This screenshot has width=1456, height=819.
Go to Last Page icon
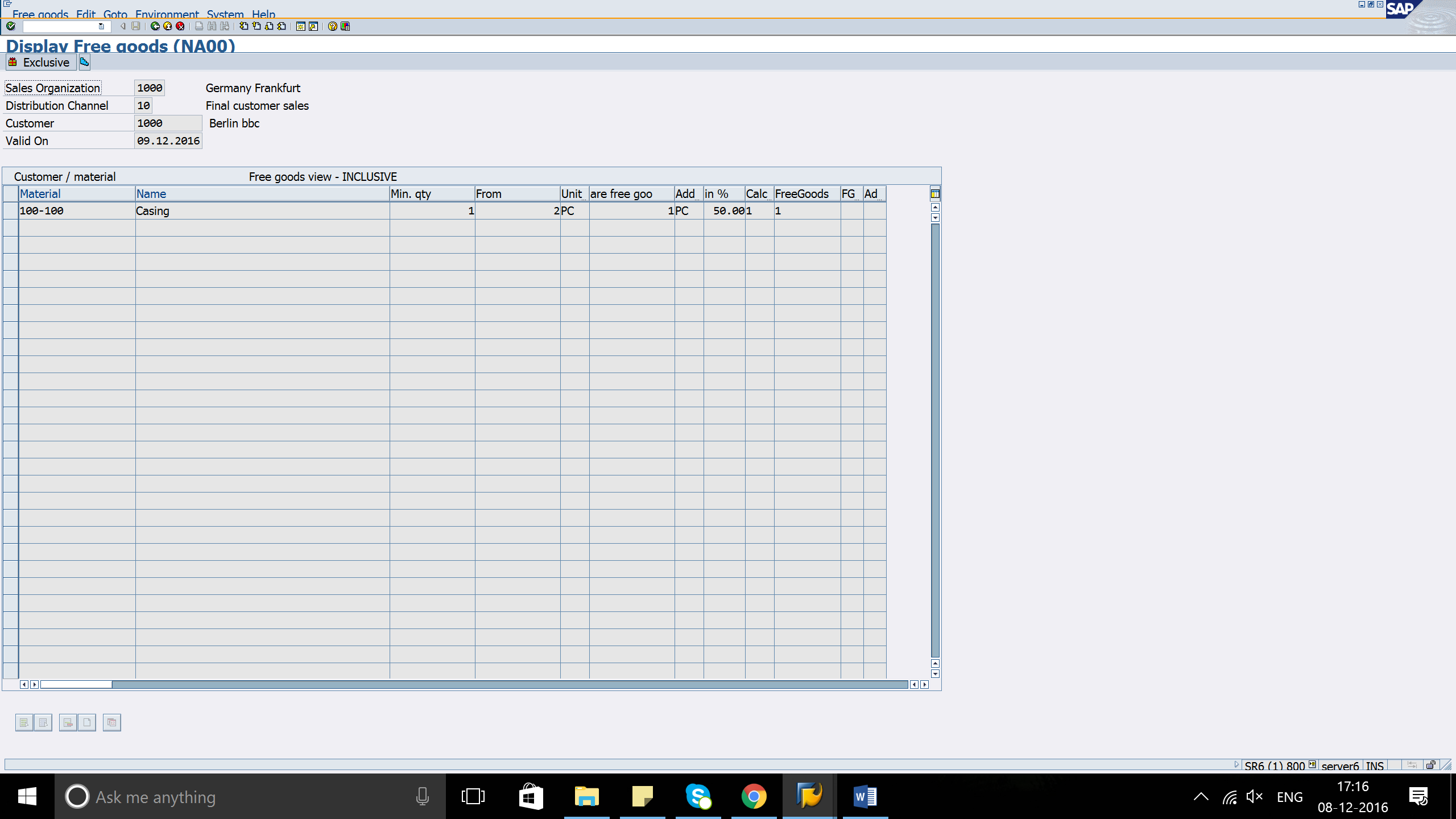click(282, 26)
